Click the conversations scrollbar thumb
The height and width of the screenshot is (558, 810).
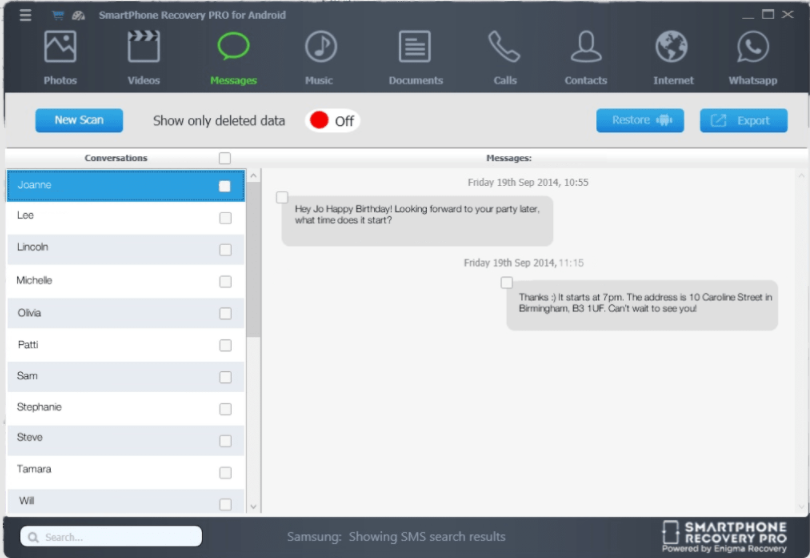click(253, 260)
